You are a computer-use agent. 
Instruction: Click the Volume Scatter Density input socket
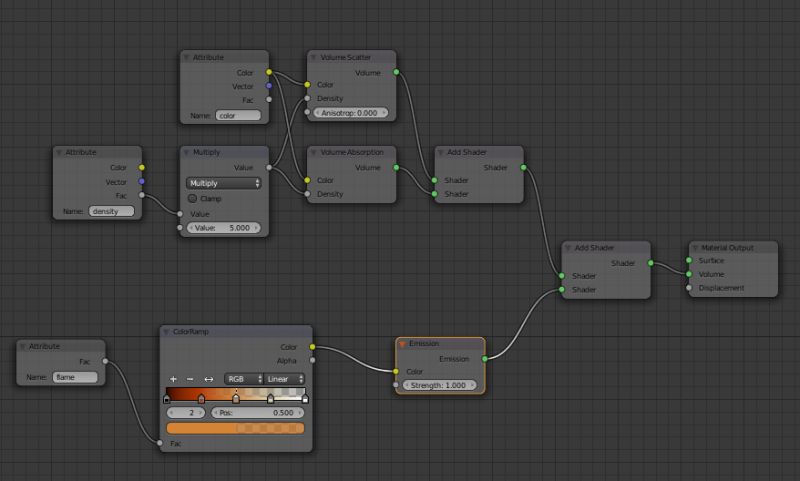point(307,98)
